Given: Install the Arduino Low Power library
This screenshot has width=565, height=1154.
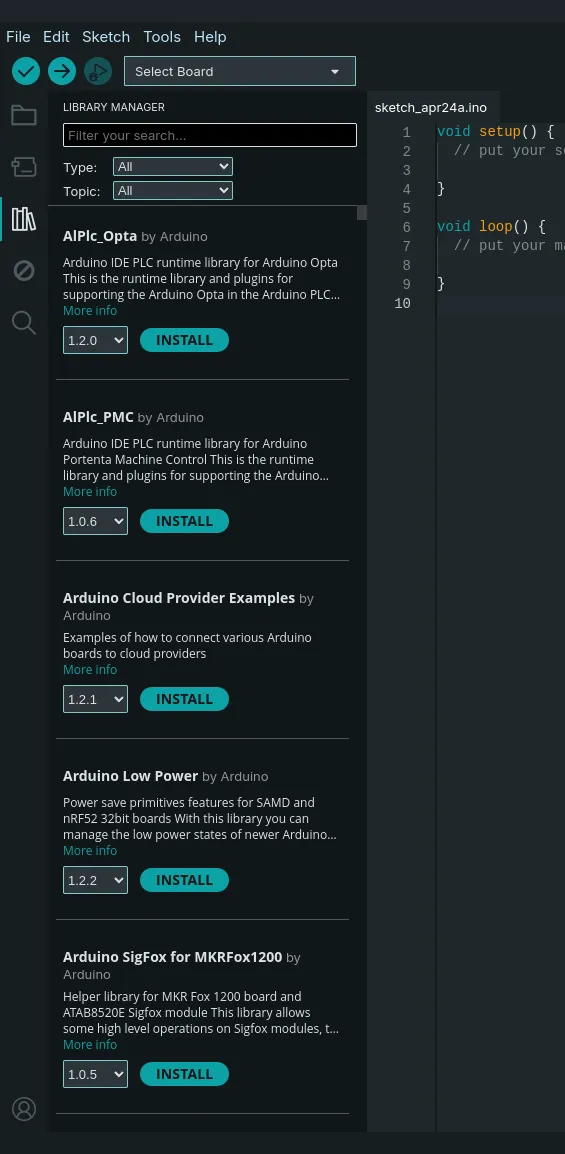Looking at the screenshot, I should (184, 880).
